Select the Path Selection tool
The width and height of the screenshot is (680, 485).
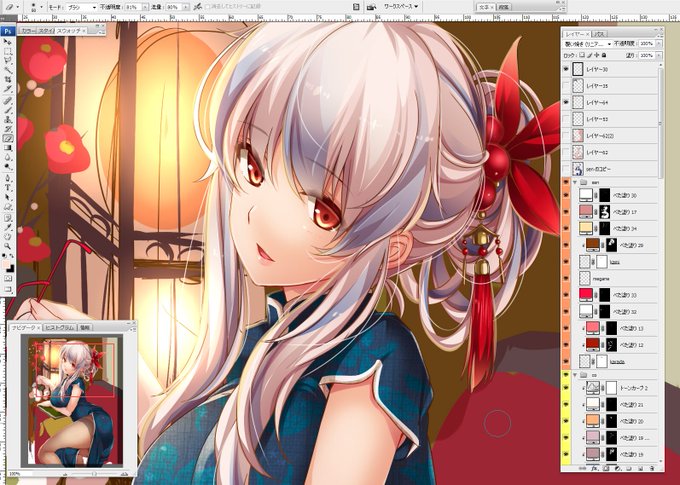[7, 198]
